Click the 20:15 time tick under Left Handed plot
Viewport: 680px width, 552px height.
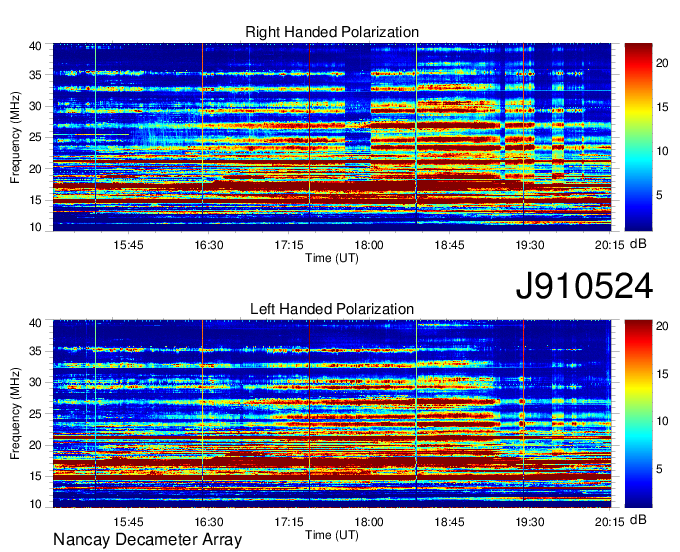[609, 522]
